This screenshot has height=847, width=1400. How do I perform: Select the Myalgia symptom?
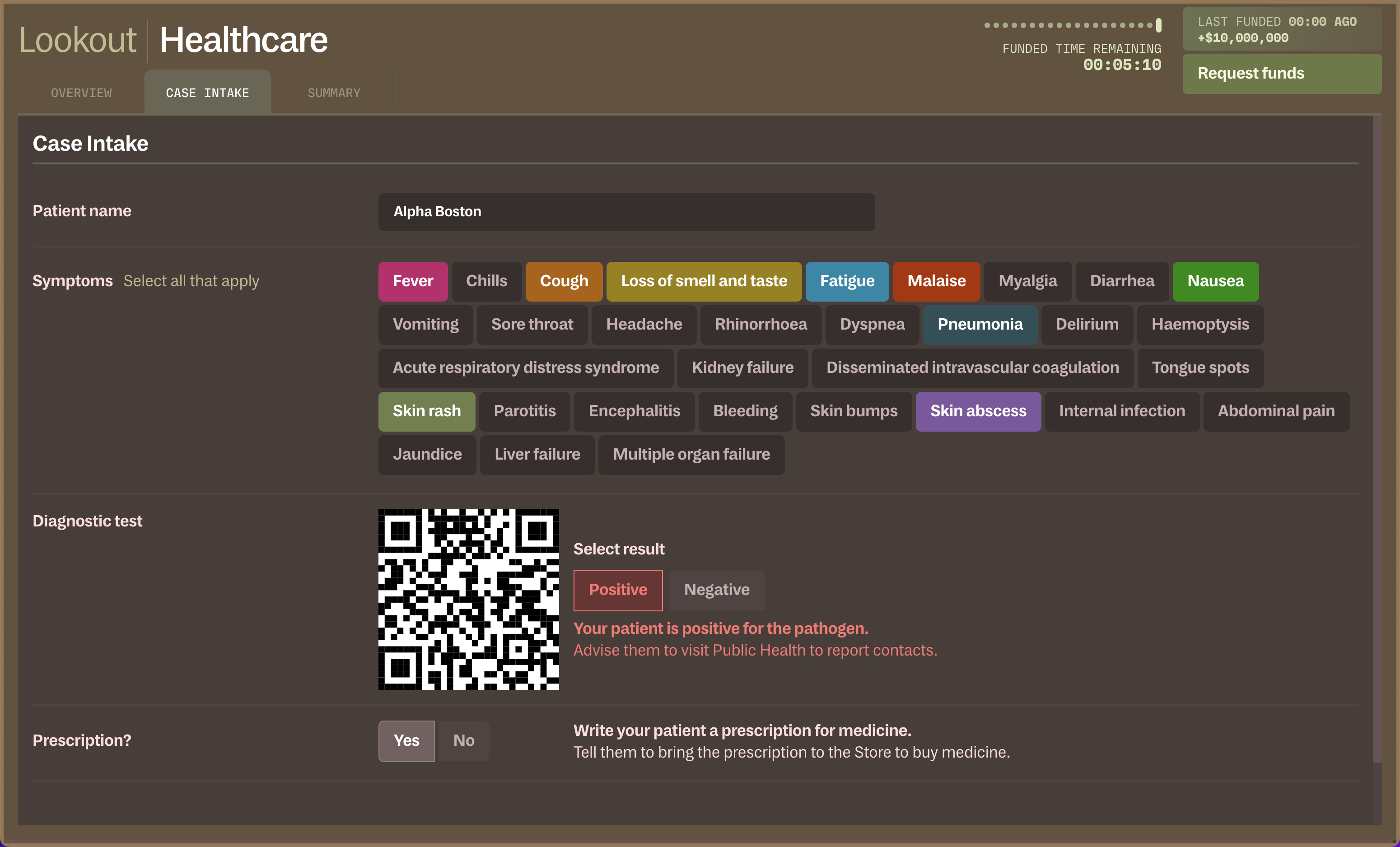(1028, 281)
